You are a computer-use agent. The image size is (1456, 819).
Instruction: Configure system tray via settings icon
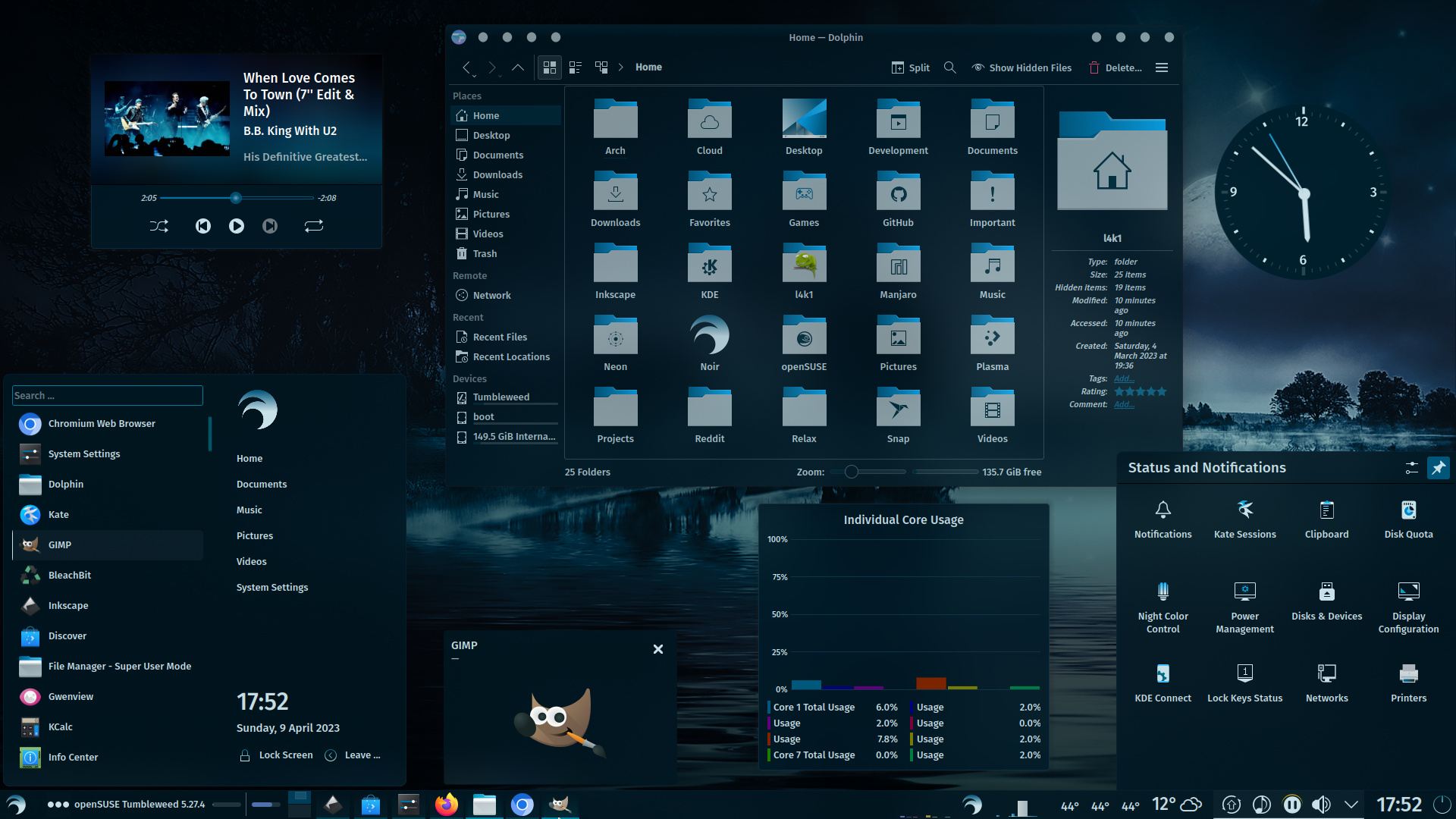tap(1411, 468)
